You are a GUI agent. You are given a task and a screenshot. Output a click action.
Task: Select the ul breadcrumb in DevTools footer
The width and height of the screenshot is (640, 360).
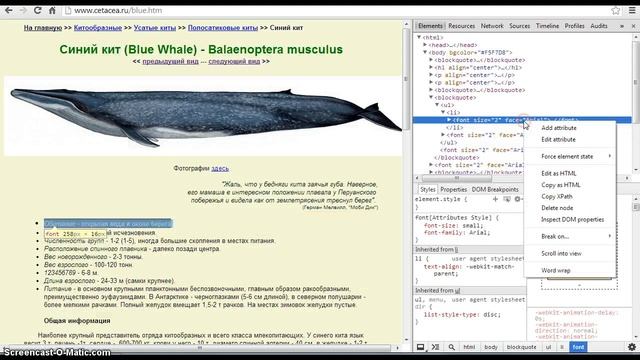[x=548, y=347]
